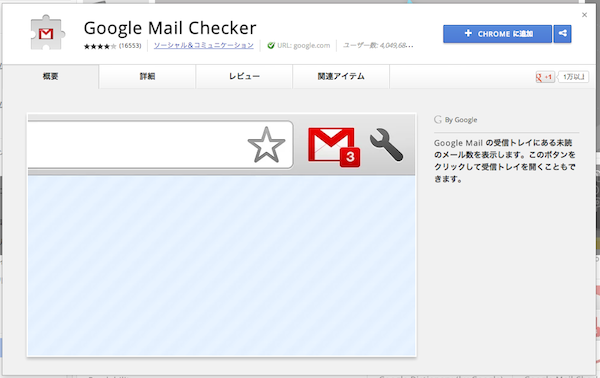Click the ユーザー数 user count text
This screenshot has width=600, height=378.
[378, 46]
